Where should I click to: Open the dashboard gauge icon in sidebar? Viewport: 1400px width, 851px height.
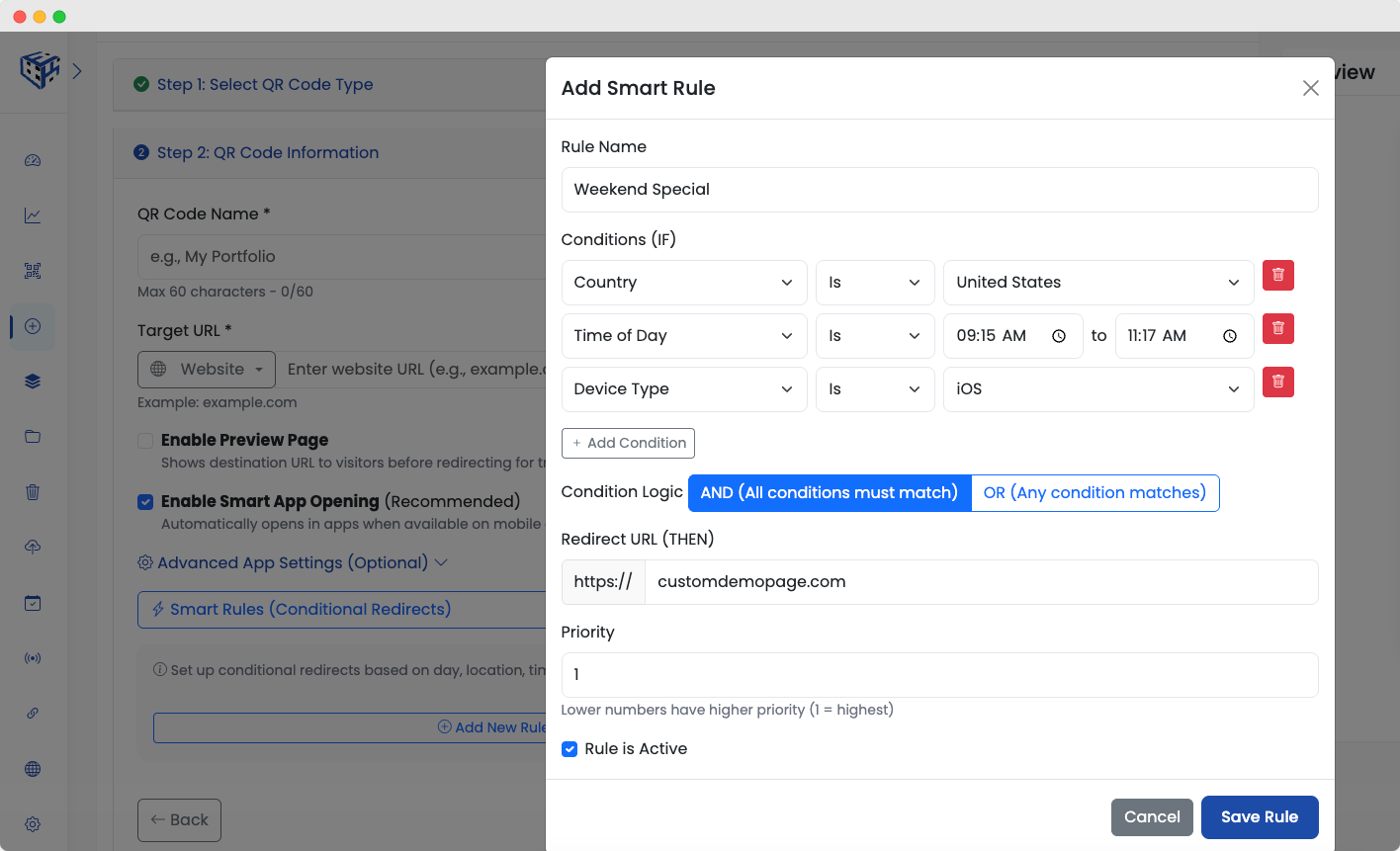click(33, 160)
